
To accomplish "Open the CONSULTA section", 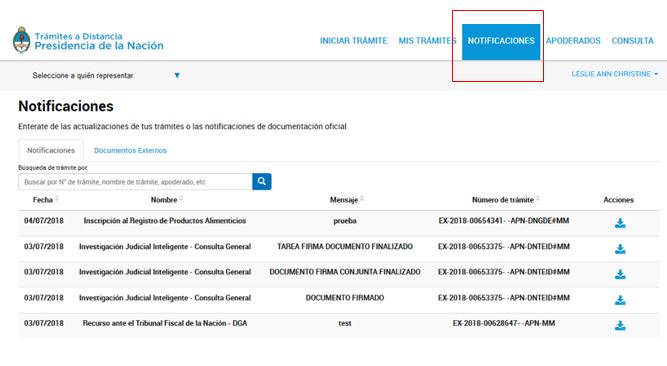I will (632, 41).
